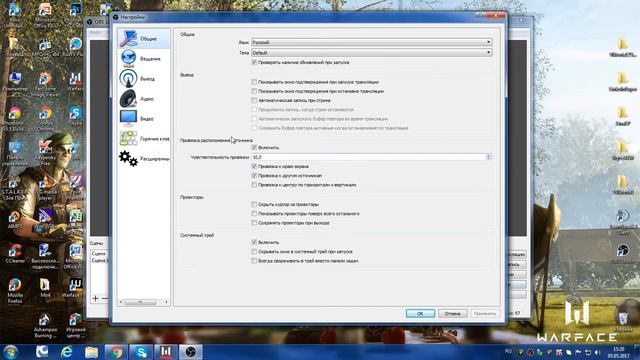Open the Расширенные settings section
Image resolution: width=640 pixels, height=360 pixels.
click(144, 158)
